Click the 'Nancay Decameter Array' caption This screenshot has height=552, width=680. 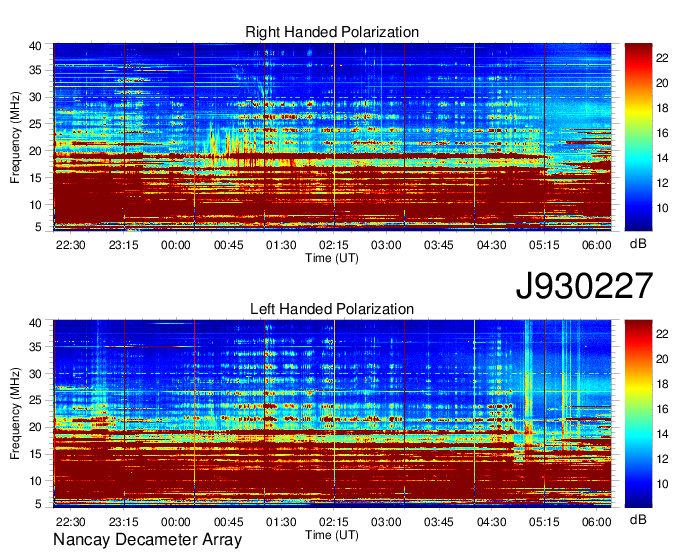click(x=147, y=540)
